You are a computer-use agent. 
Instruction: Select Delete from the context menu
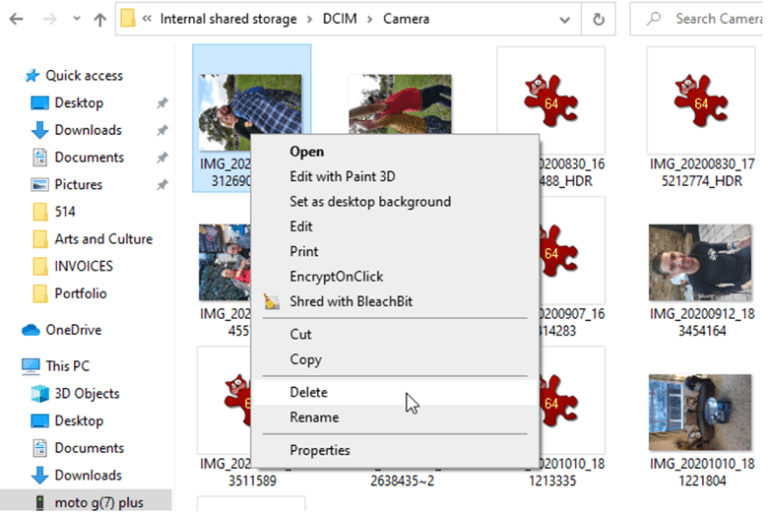[x=308, y=392]
